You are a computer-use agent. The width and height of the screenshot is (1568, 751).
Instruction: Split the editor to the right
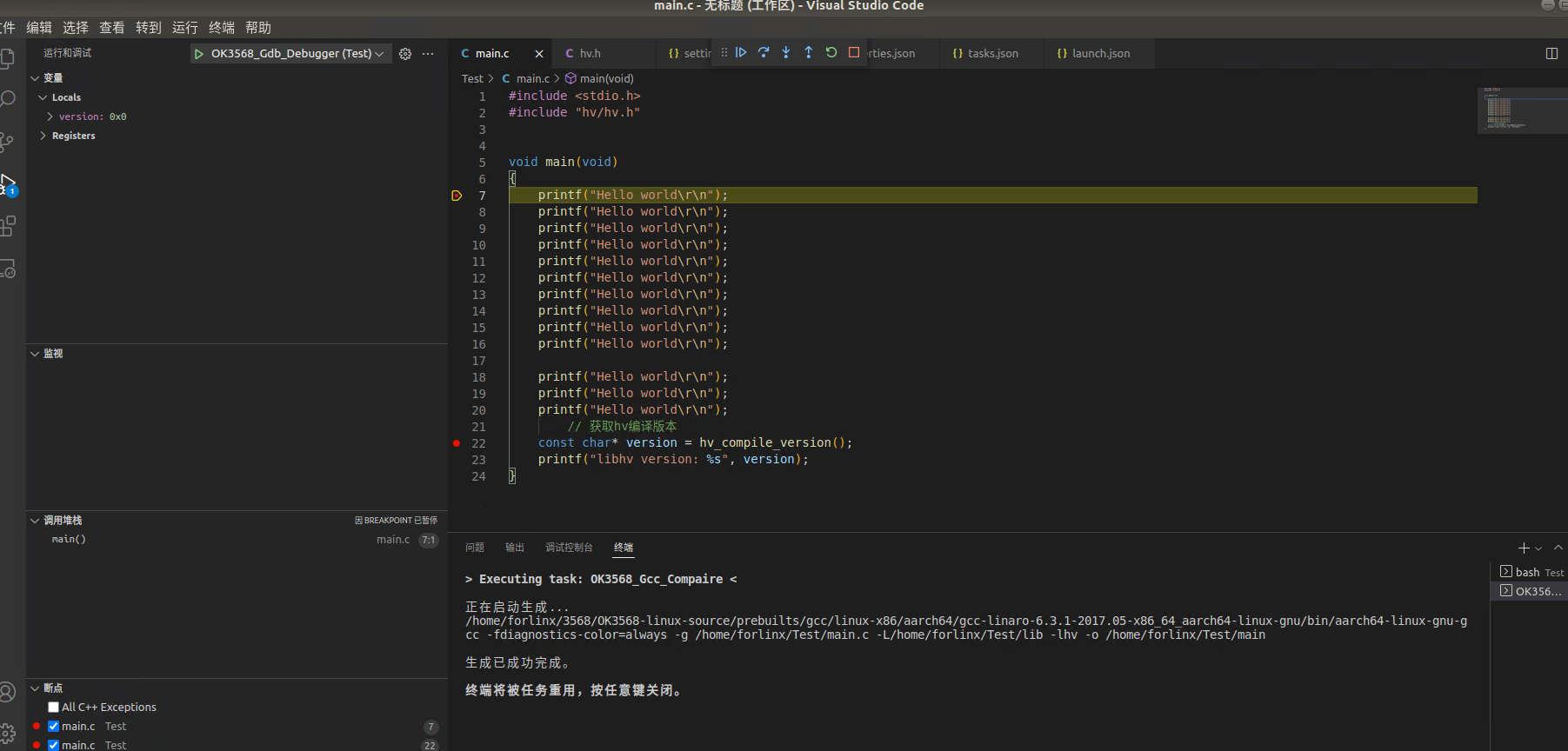(x=1551, y=53)
